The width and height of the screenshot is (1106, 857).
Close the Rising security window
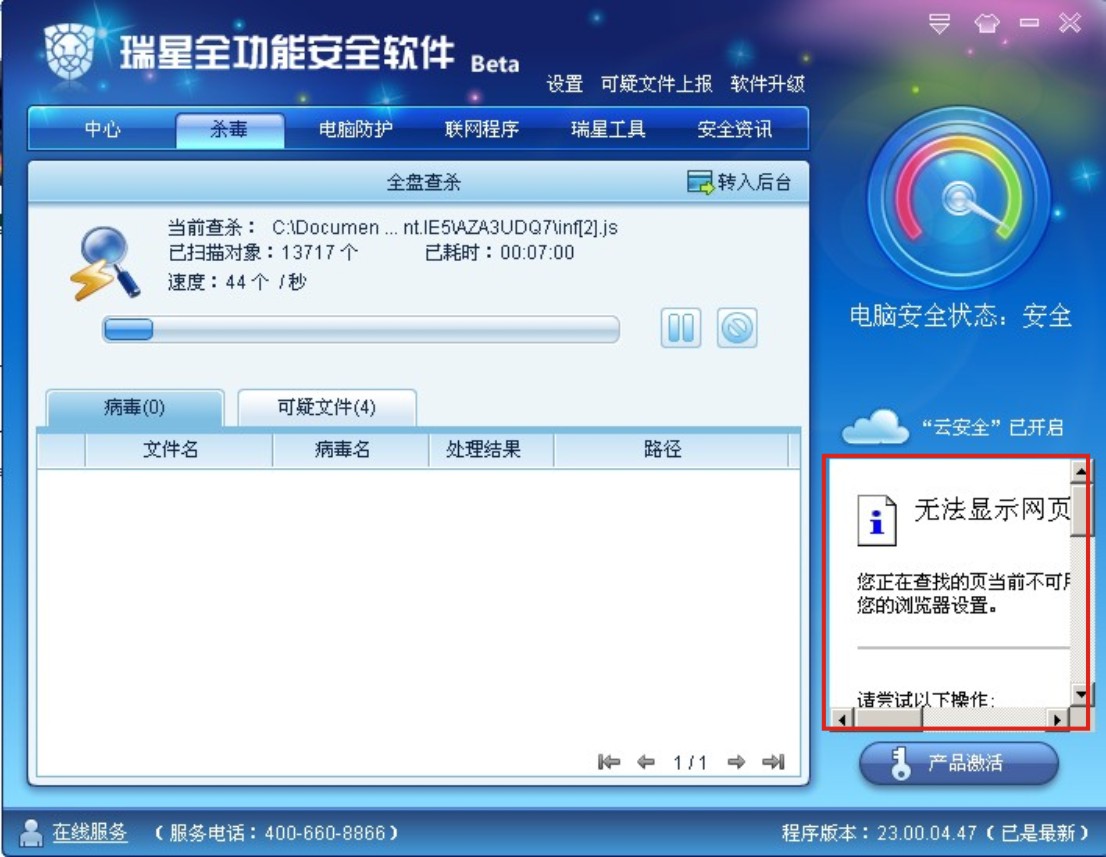1070,23
